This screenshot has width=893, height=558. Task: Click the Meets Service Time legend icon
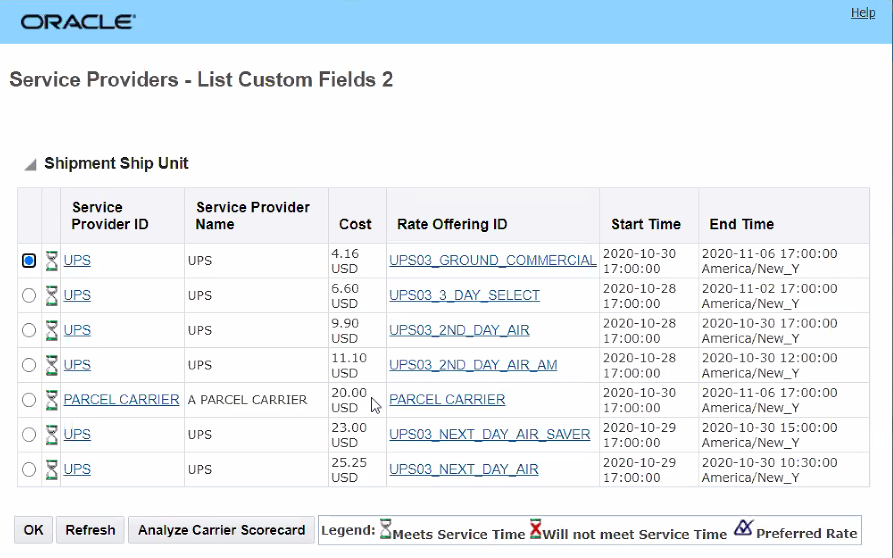(385, 529)
